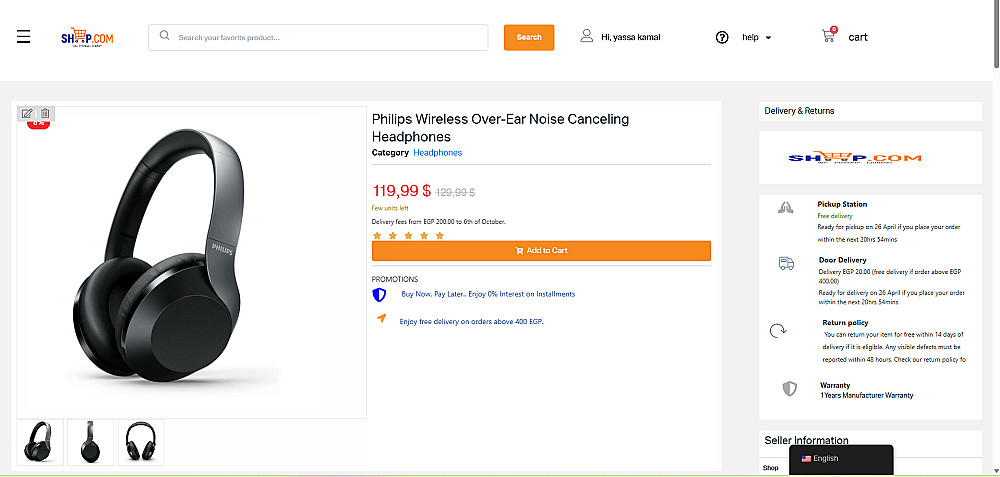Select the third headphone thumbnail

click(x=141, y=442)
